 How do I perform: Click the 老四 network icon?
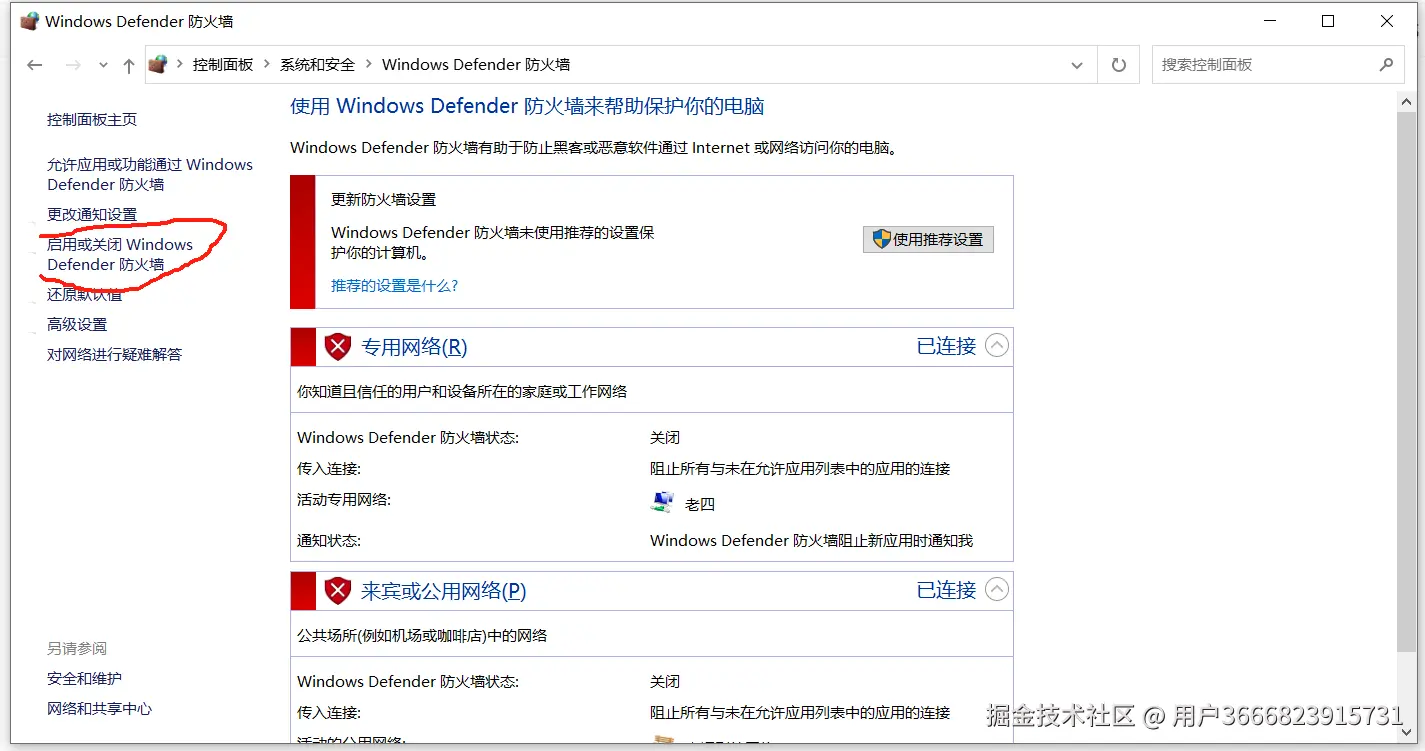coord(661,503)
